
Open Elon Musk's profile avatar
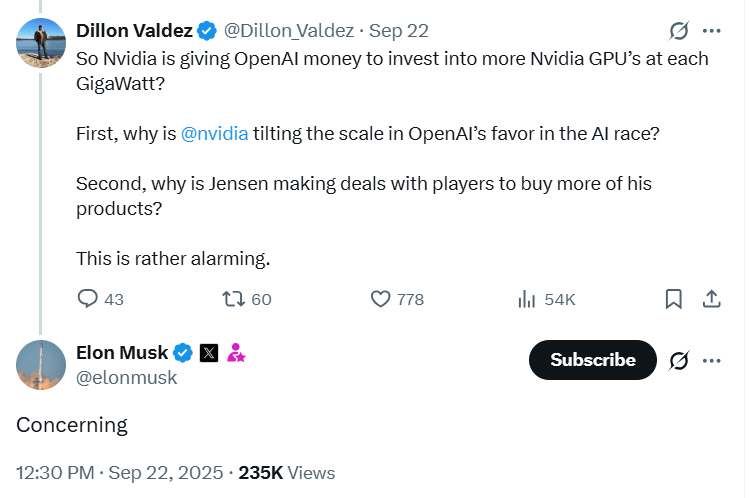(x=41, y=365)
